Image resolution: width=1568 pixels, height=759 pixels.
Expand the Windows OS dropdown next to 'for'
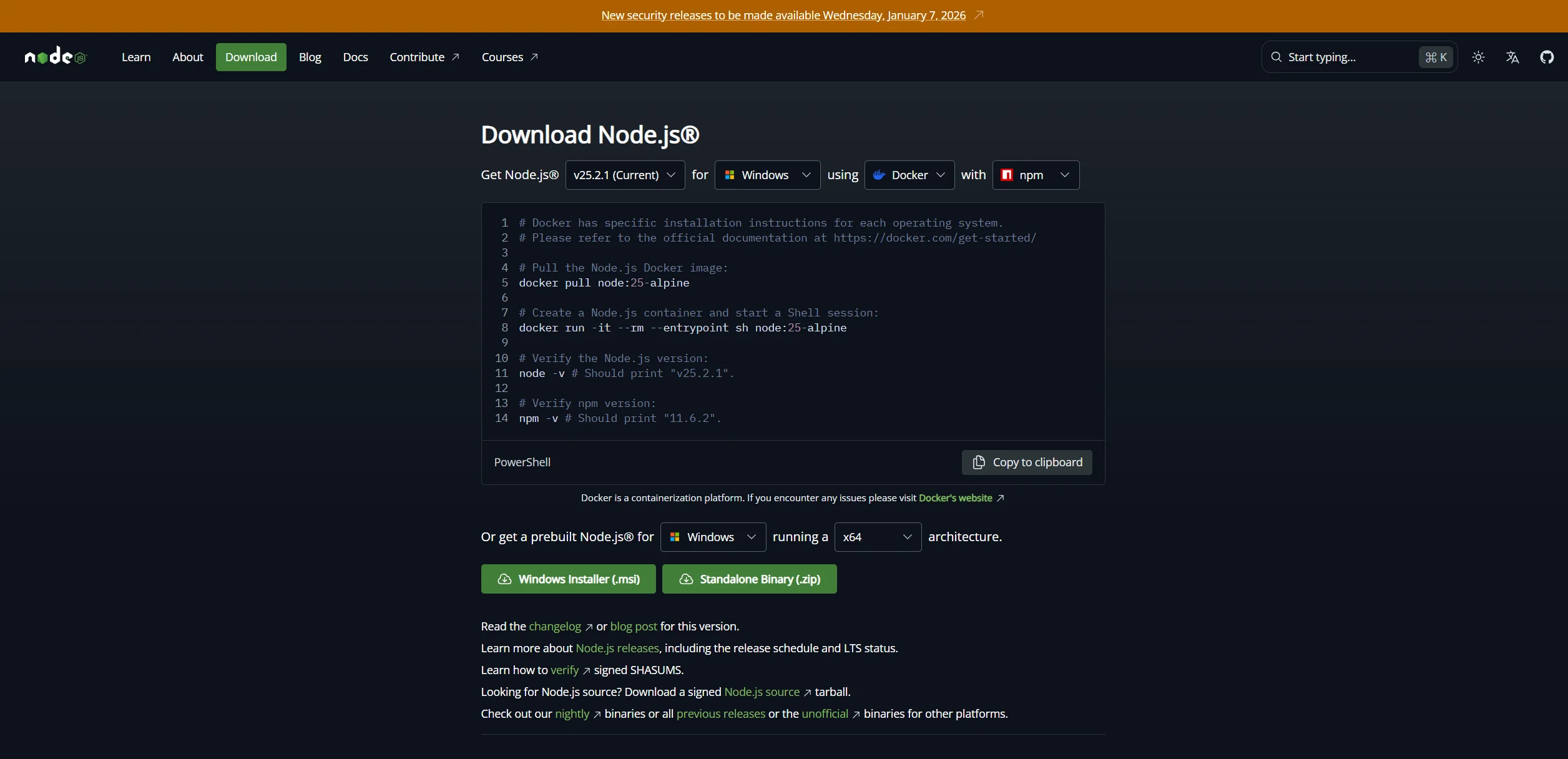point(767,175)
